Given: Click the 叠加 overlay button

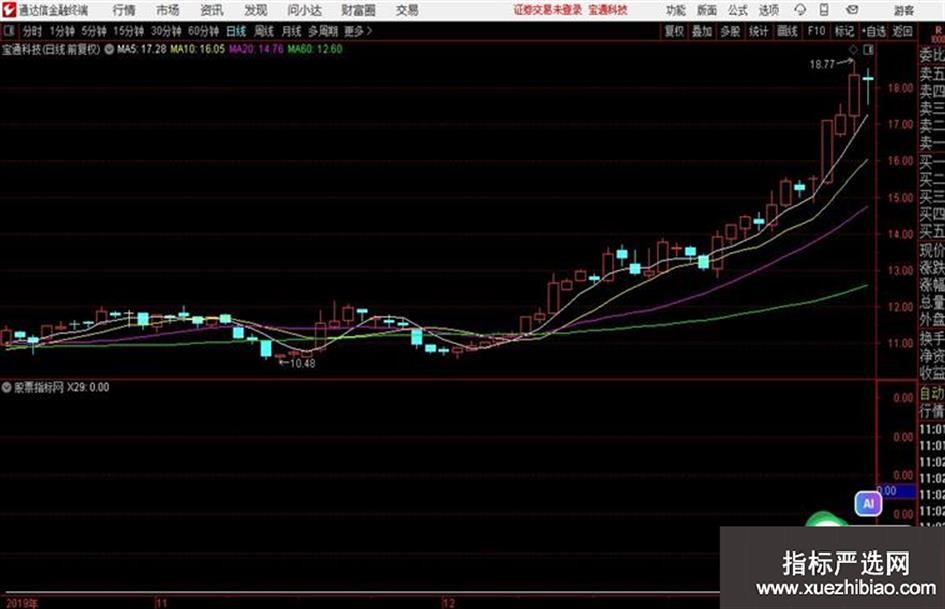Looking at the screenshot, I should pyautogui.click(x=702, y=31).
